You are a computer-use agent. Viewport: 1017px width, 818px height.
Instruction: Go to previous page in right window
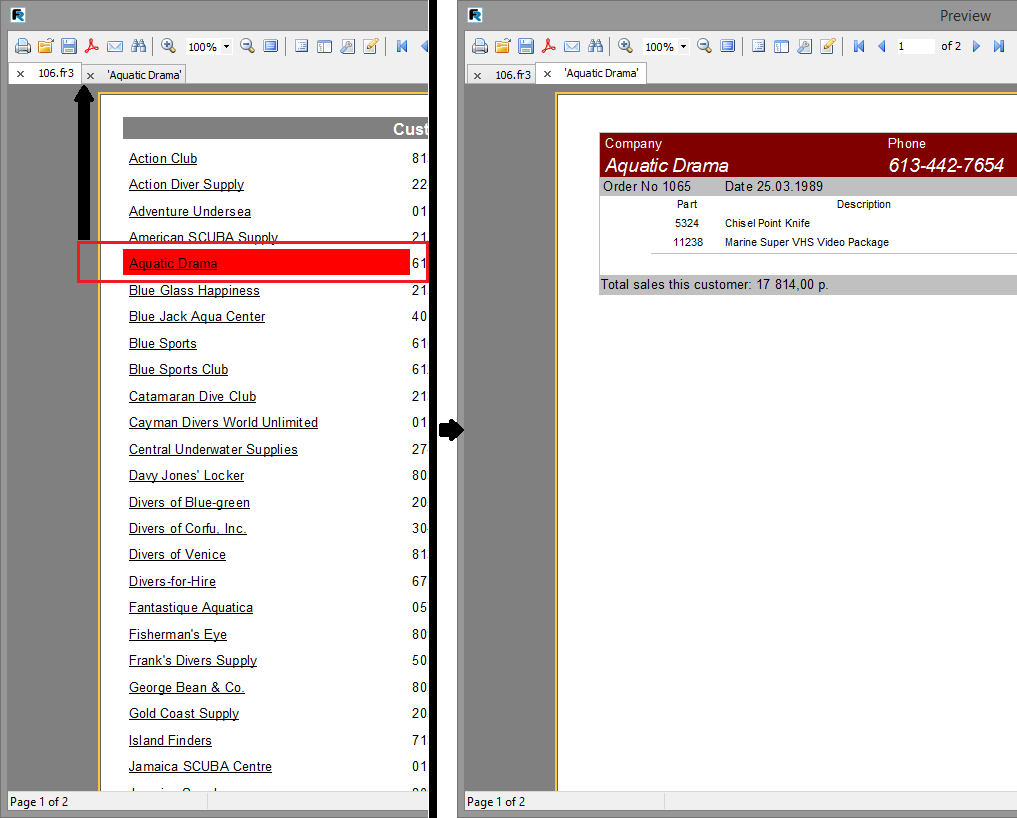[x=881, y=46]
